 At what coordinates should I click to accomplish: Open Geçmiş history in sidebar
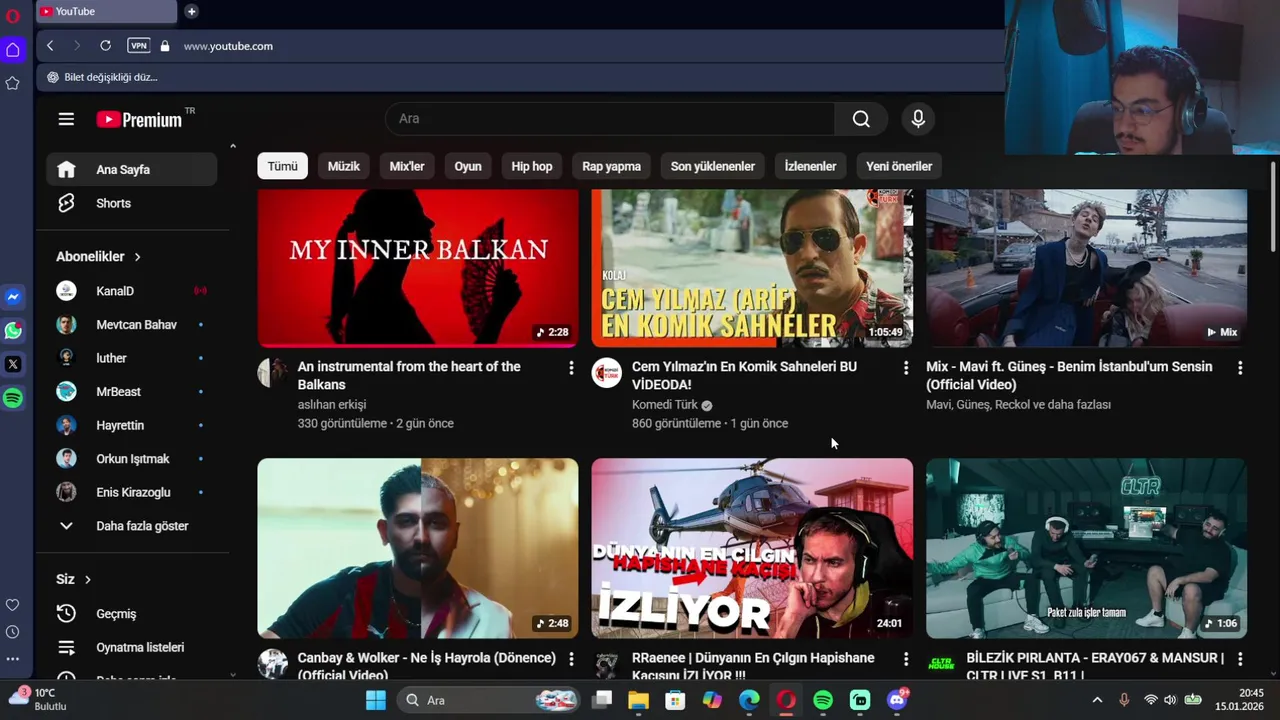click(132, 614)
